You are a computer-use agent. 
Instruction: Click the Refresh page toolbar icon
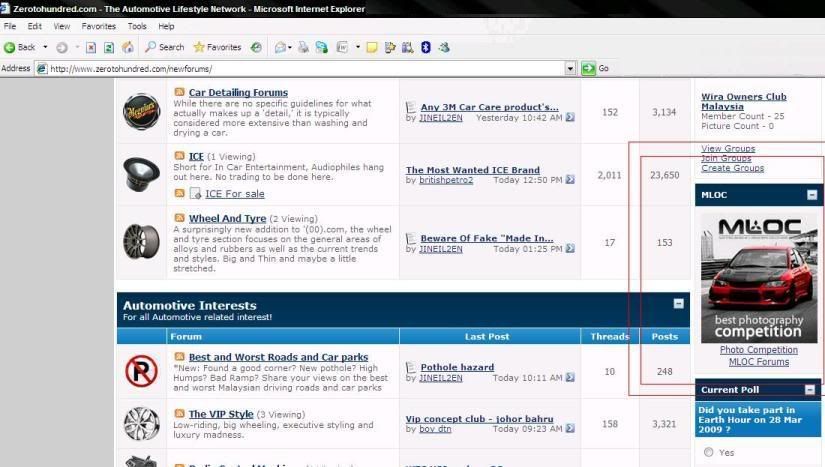click(109, 48)
